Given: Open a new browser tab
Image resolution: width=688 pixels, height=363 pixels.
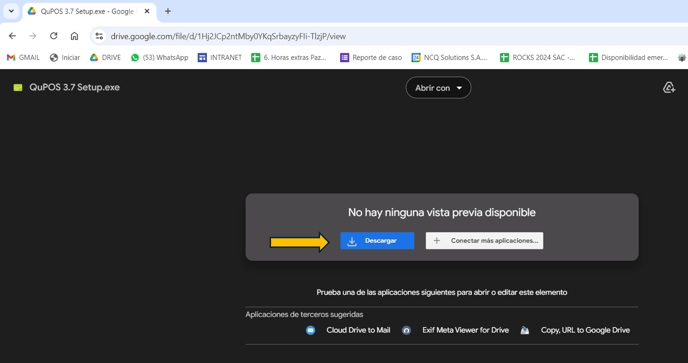Looking at the screenshot, I should pos(168,11).
